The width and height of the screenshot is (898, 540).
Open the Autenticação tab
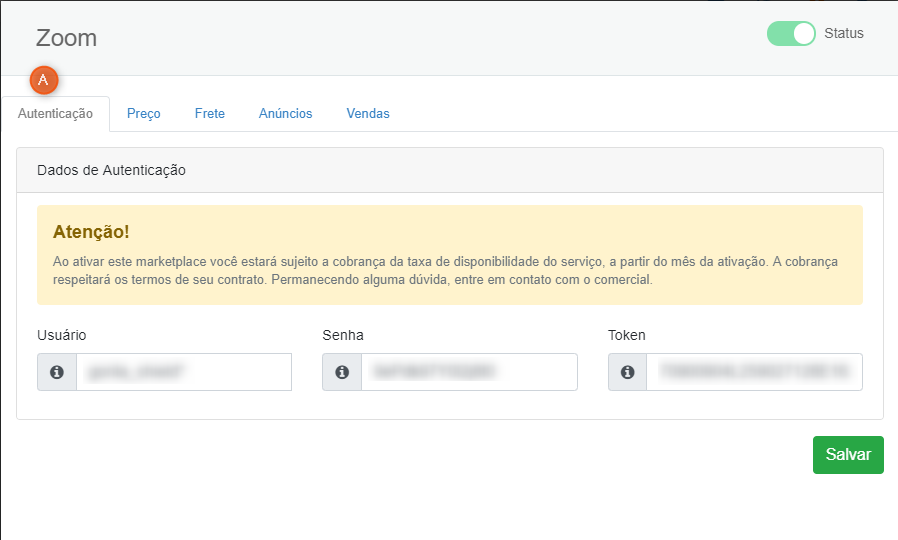55,113
